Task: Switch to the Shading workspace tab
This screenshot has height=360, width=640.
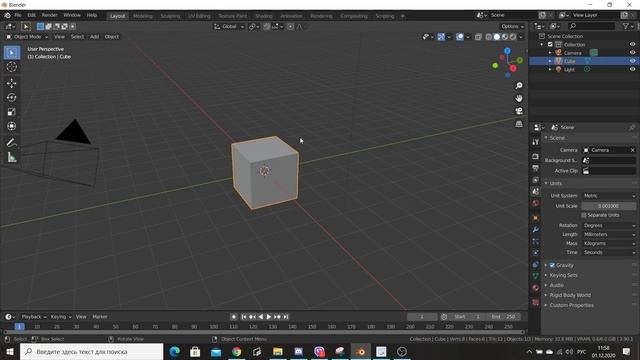Action: (x=264, y=16)
